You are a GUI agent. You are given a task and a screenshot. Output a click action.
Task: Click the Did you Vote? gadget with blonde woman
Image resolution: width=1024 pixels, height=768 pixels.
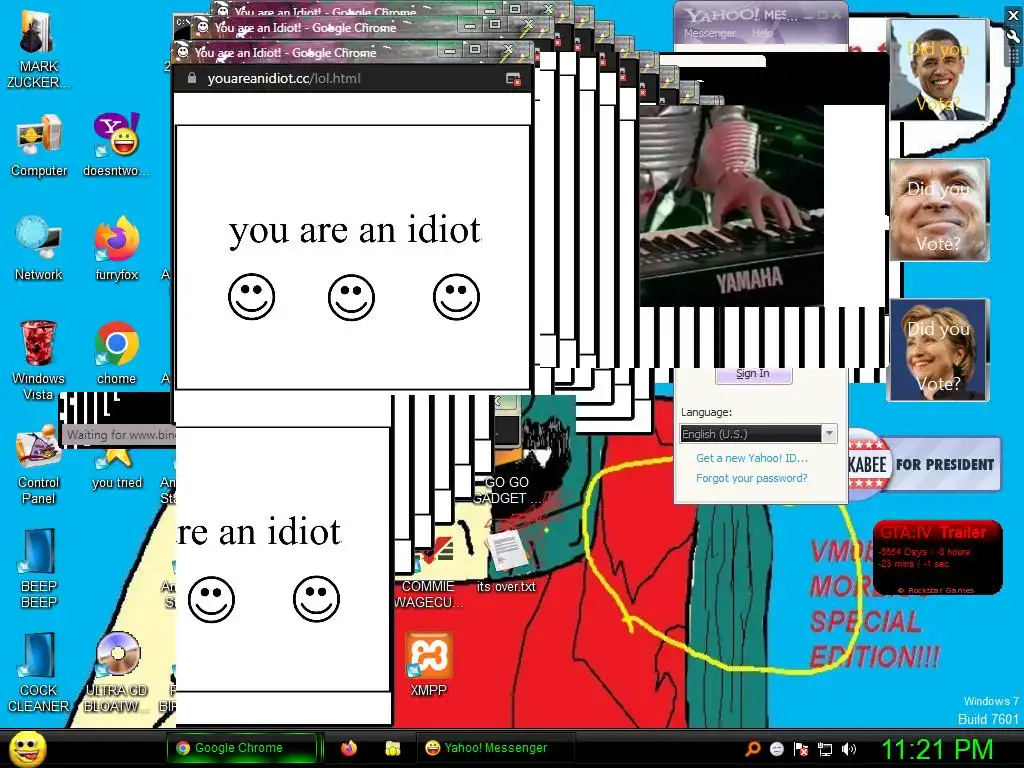[938, 349]
